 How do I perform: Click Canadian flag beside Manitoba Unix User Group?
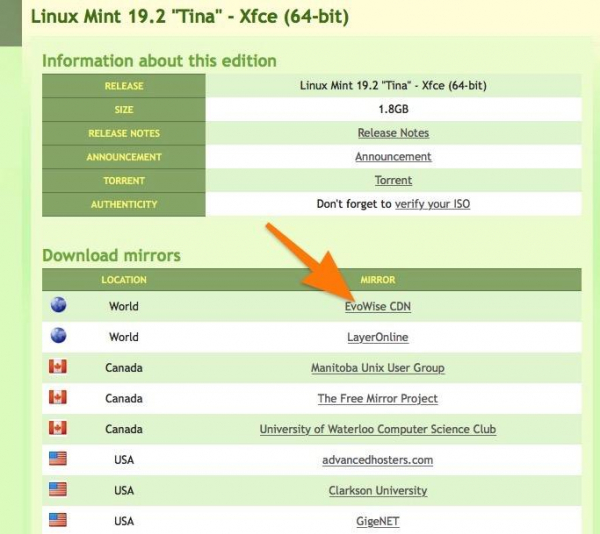pos(58,366)
